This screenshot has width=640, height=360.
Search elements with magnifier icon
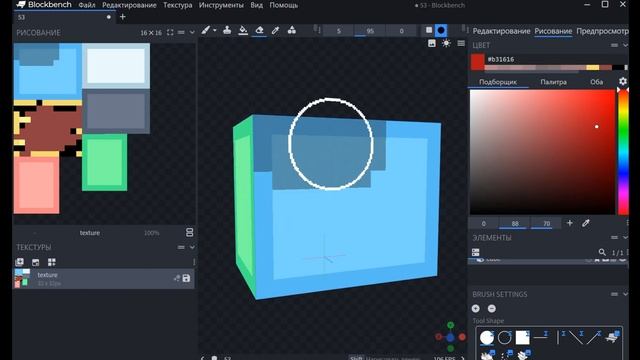tap(602, 252)
